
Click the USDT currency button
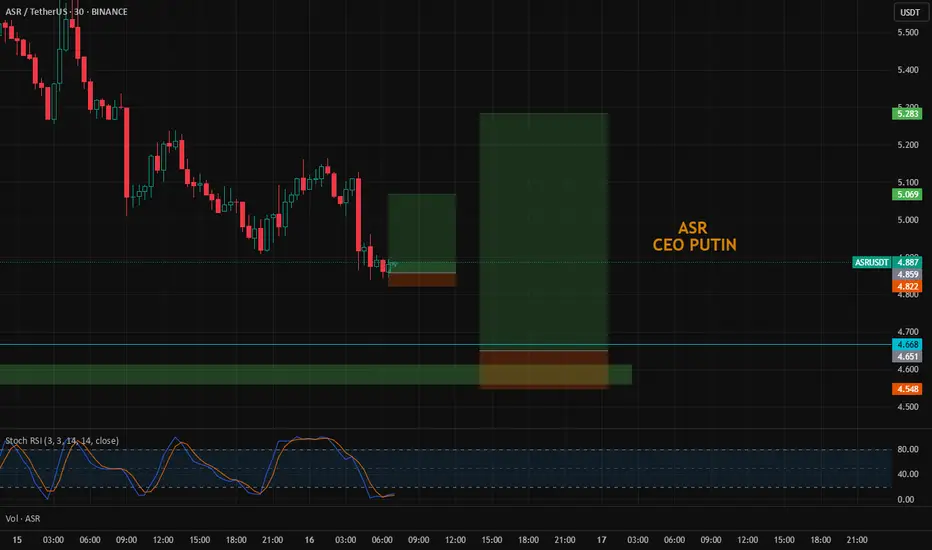point(910,12)
